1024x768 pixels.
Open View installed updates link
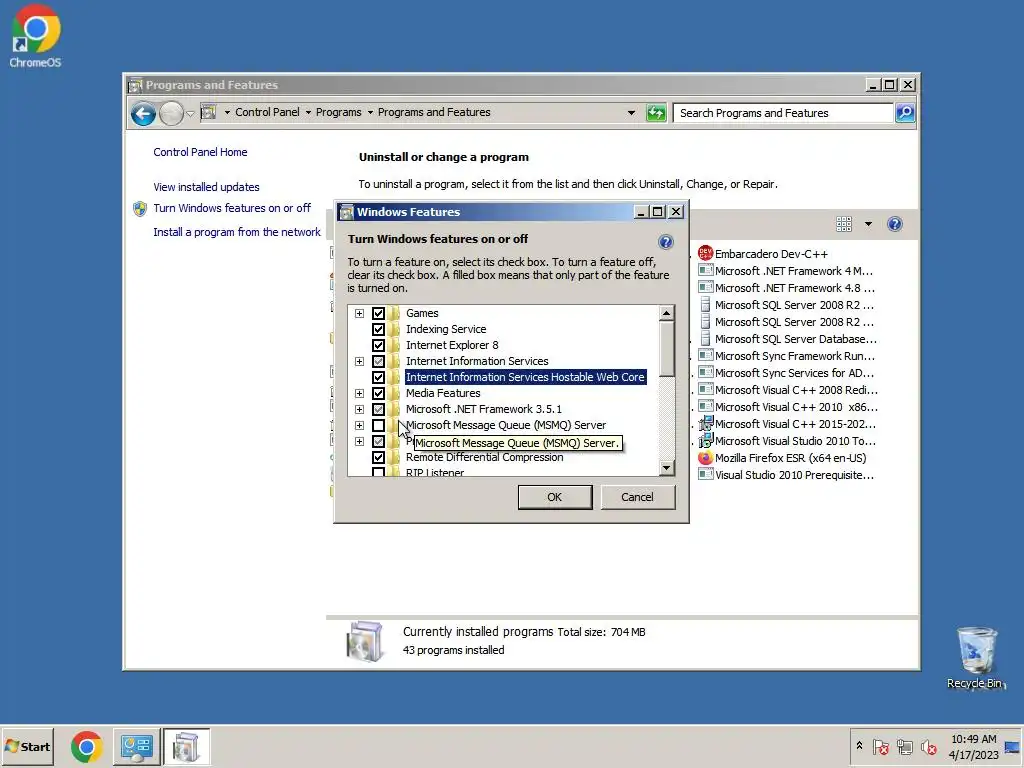tap(206, 187)
